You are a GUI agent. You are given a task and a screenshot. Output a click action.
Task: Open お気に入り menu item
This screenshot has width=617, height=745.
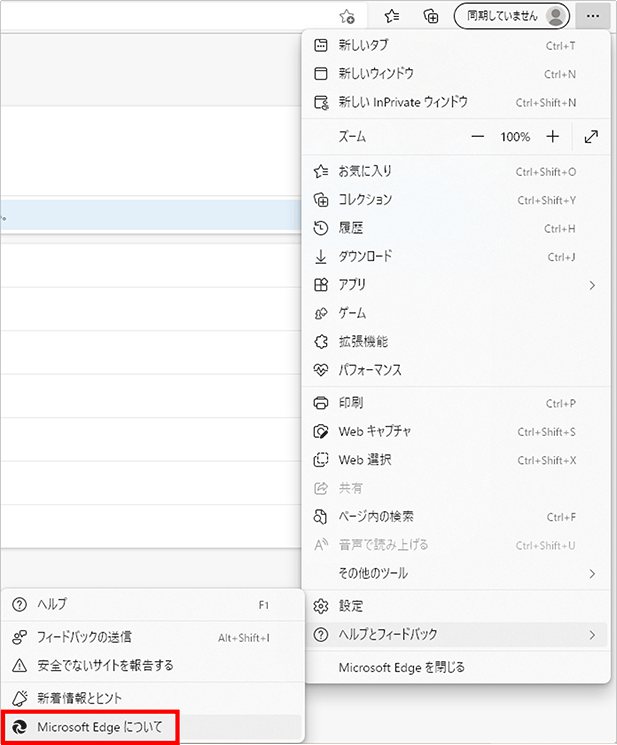(x=456, y=171)
